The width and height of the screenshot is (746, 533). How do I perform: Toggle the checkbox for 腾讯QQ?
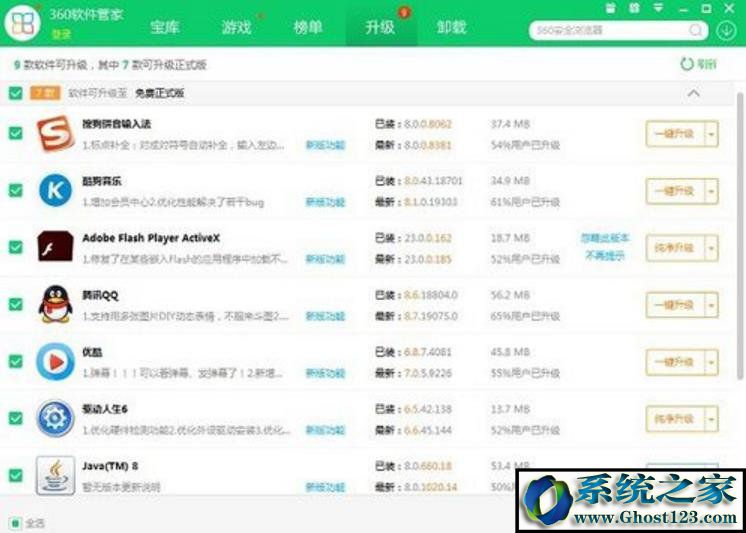[16, 304]
